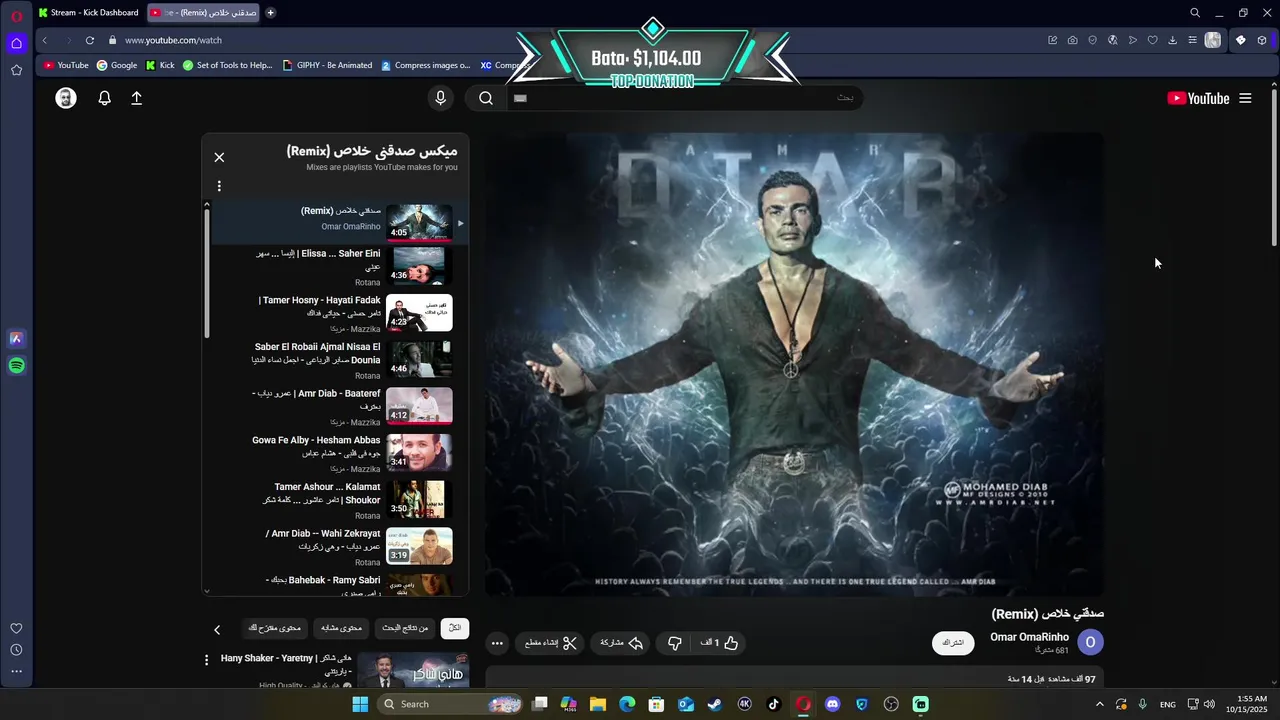Open Spotify in Opera sidebar

[16, 366]
